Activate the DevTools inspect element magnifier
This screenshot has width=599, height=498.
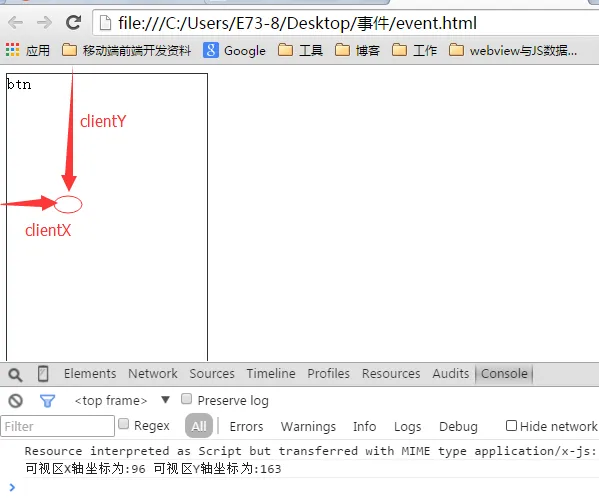[x=15, y=375]
